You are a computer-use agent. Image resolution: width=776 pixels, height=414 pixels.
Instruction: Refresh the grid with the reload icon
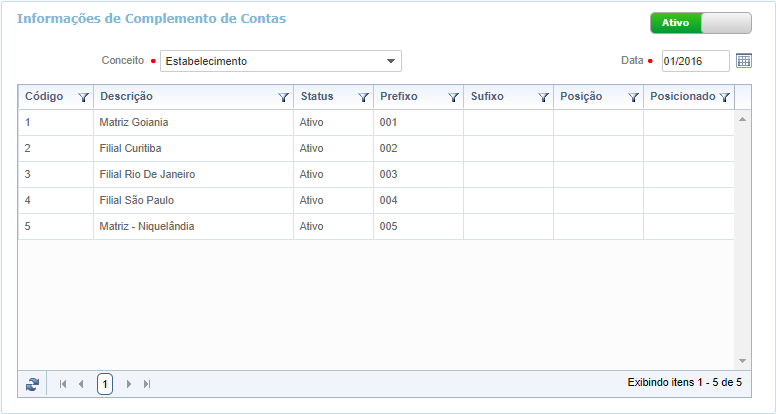(33, 384)
